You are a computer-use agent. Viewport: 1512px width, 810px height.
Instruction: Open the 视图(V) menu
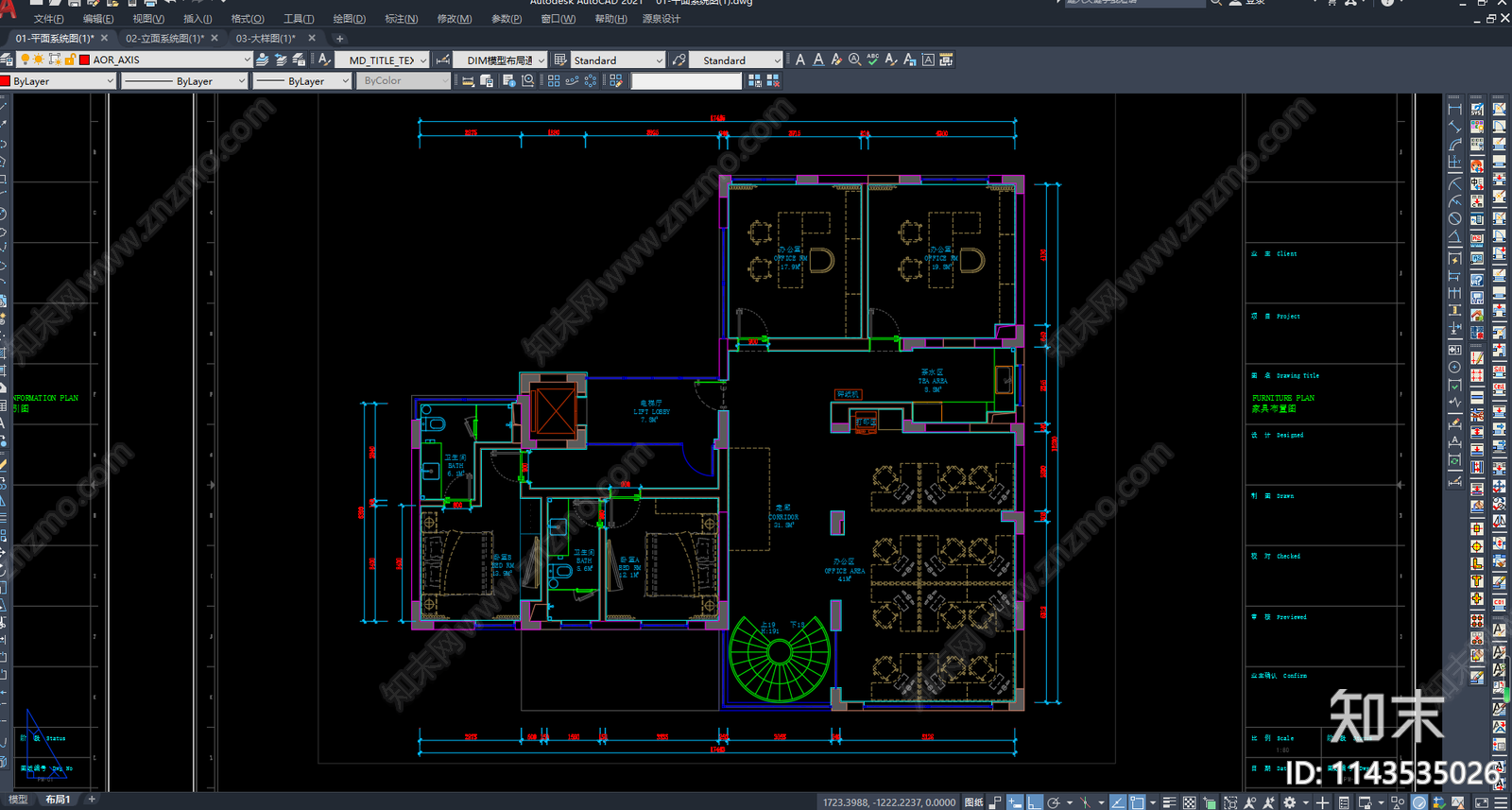(x=148, y=19)
